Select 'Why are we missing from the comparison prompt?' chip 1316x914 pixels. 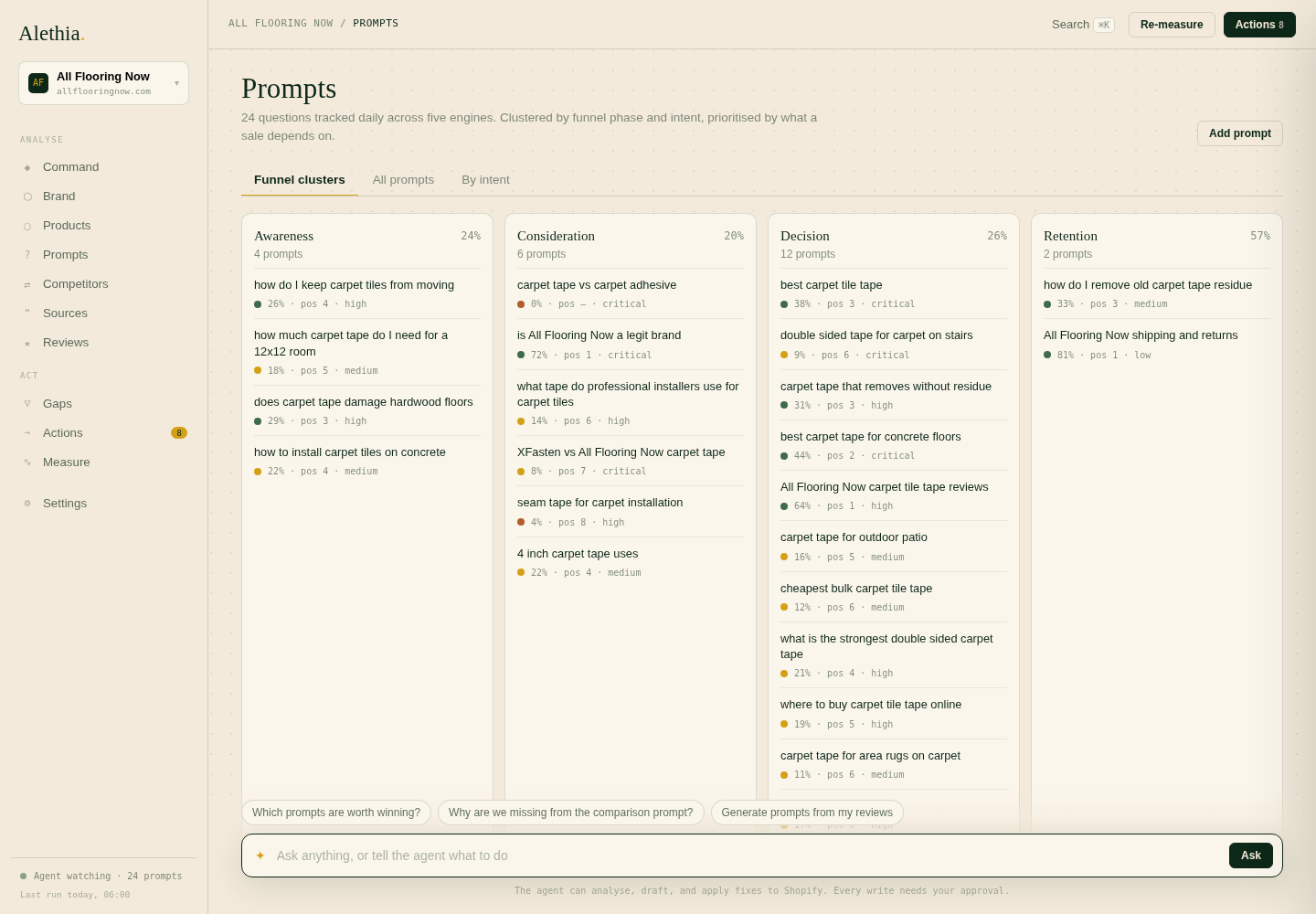click(x=571, y=813)
